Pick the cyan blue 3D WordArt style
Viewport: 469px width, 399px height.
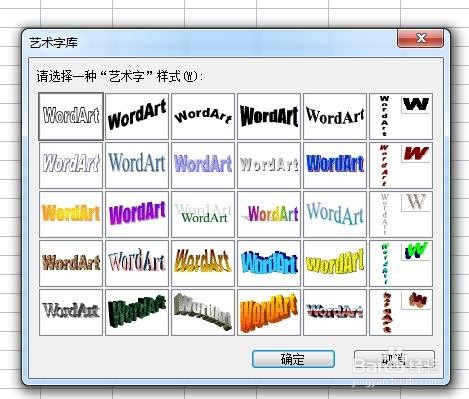point(269,263)
